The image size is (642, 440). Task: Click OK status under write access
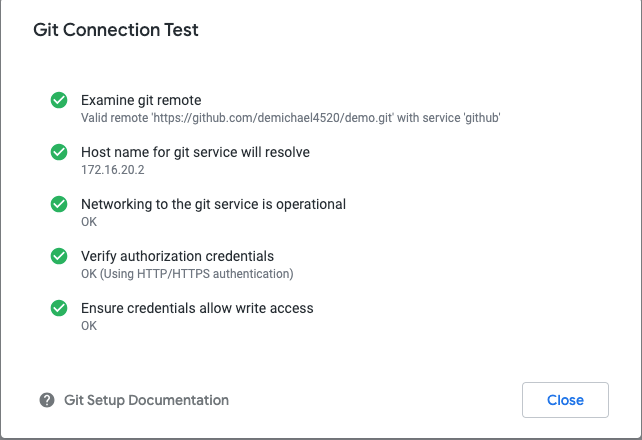[89, 325]
